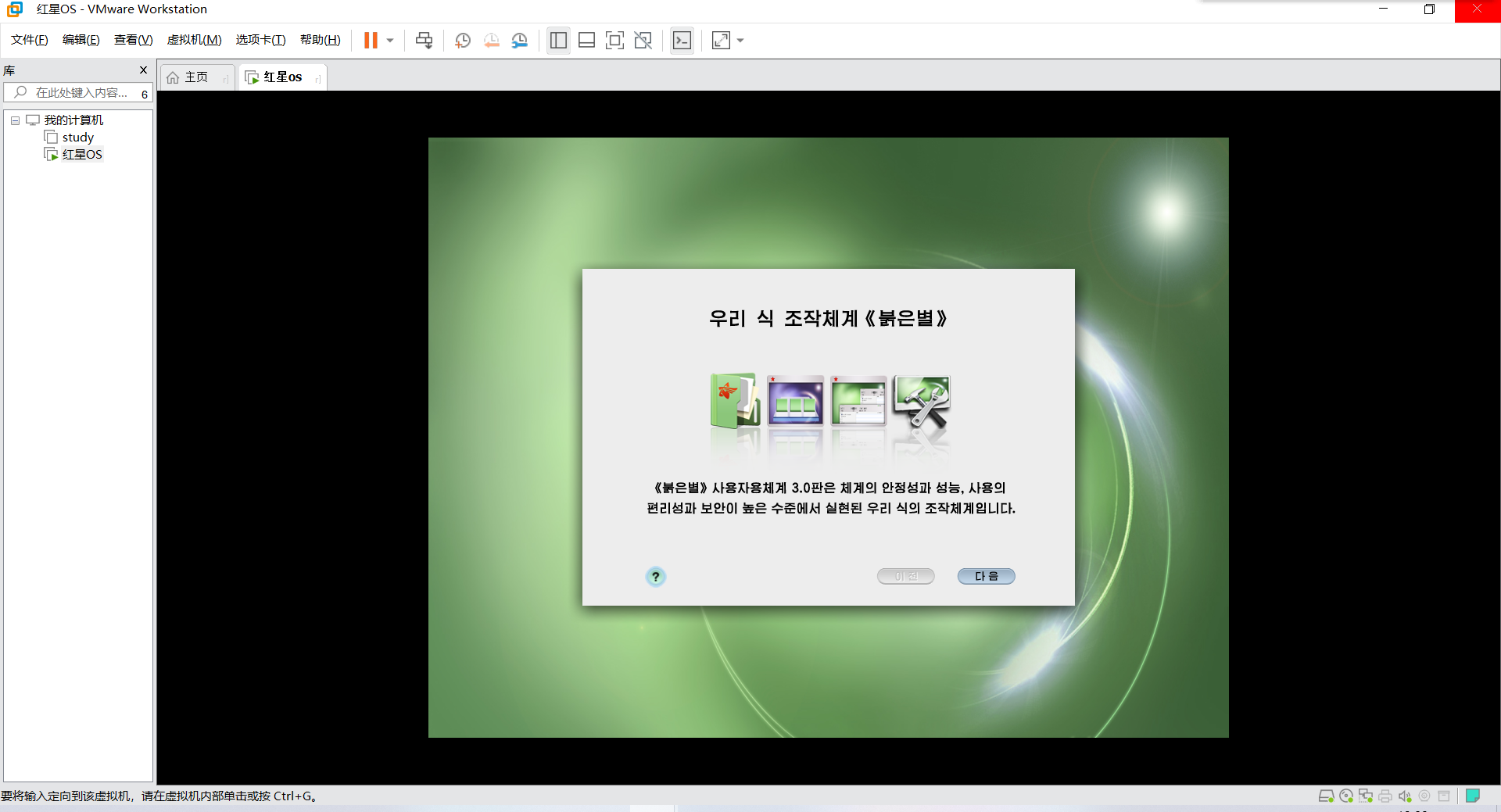Click the purple desktop screen icon

pyautogui.click(x=796, y=400)
